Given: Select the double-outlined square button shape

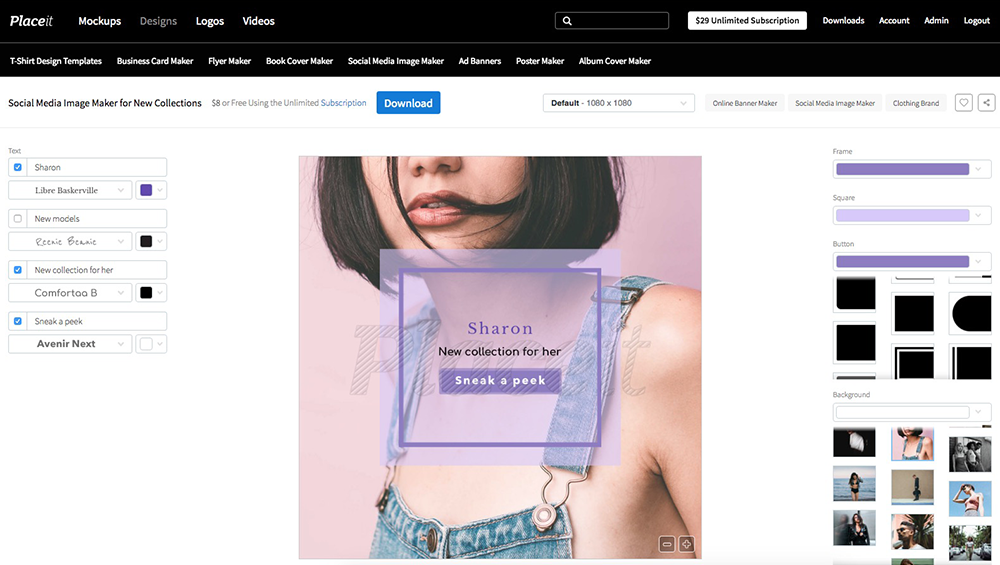Looking at the screenshot, I should [x=914, y=363].
